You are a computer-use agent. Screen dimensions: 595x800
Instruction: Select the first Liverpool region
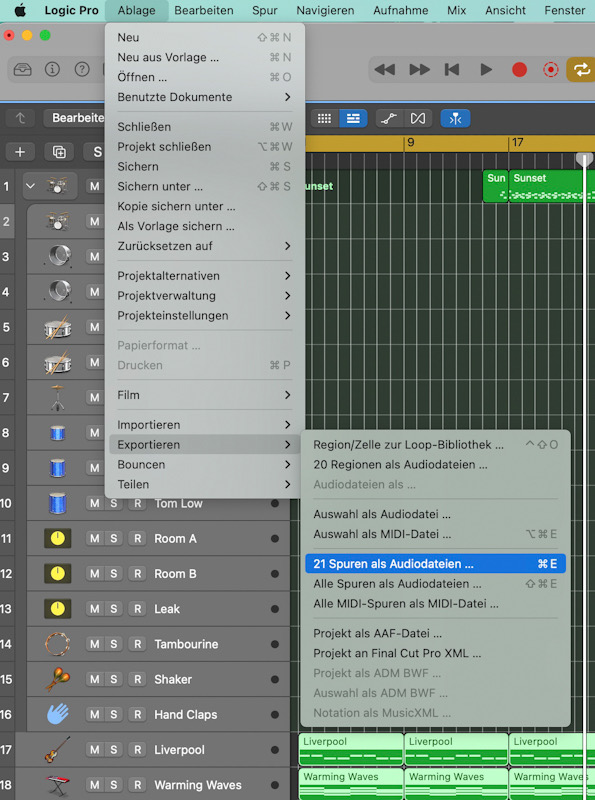[x=351, y=749]
